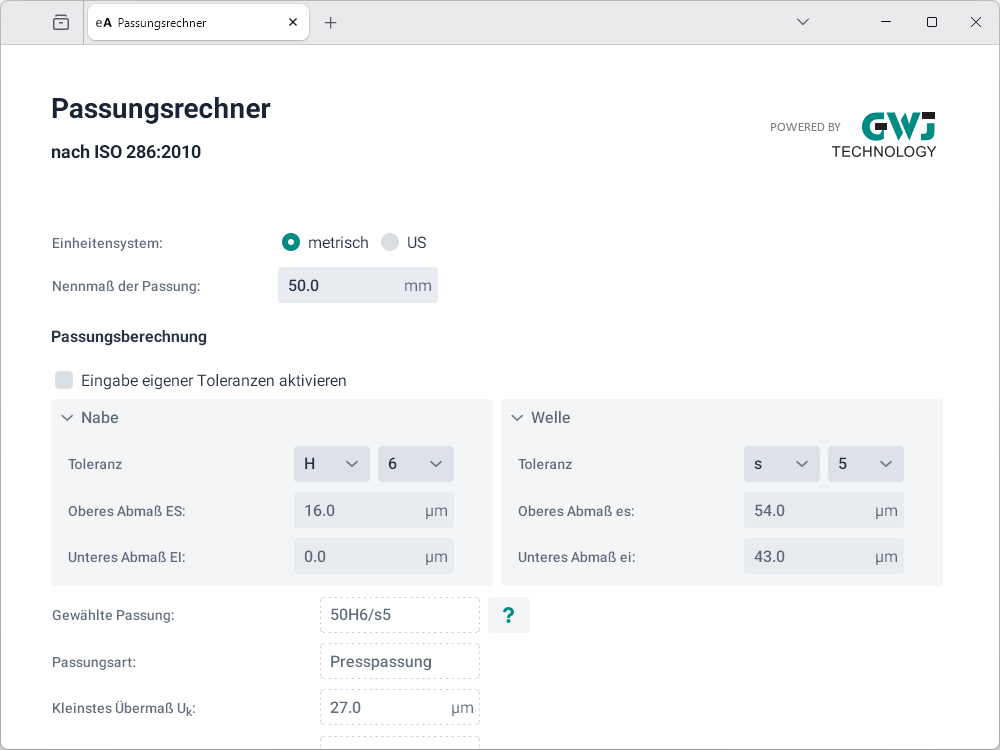This screenshot has width=1000, height=750.
Task: Click the Unteres Abmaß ei field of Welle
Action: pyautogui.click(x=810, y=557)
